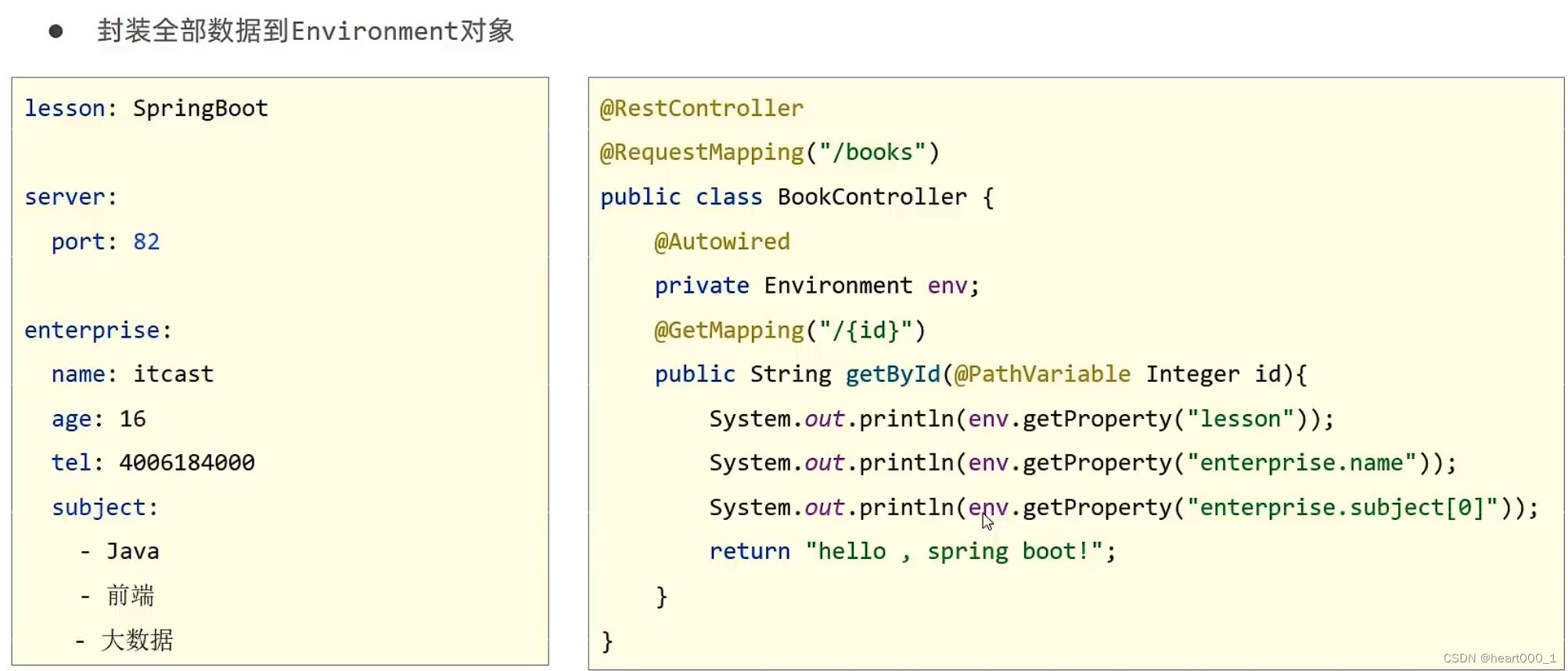Click the getById method signature line
The image size is (1568, 671).
[x=980, y=374]
